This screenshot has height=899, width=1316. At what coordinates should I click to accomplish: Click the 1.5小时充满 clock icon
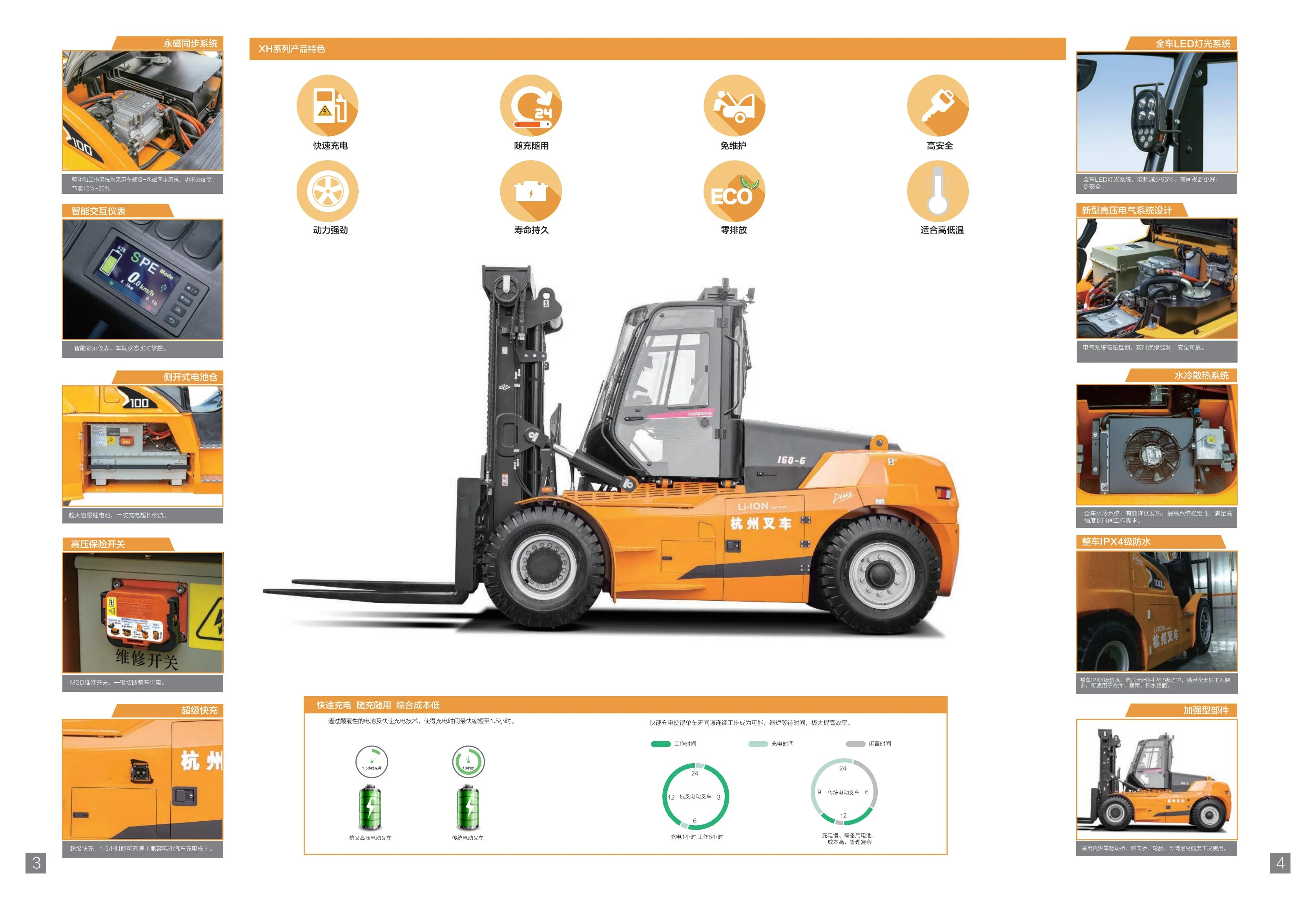(372, 761)
